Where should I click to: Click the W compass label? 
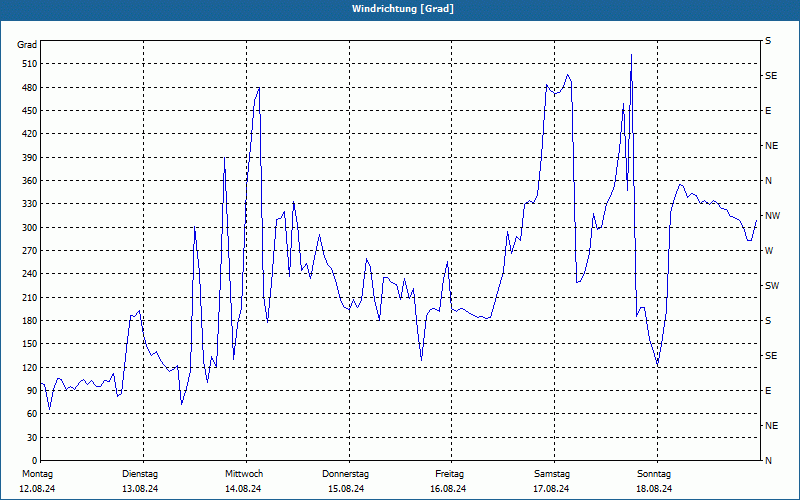coord(769,251)
